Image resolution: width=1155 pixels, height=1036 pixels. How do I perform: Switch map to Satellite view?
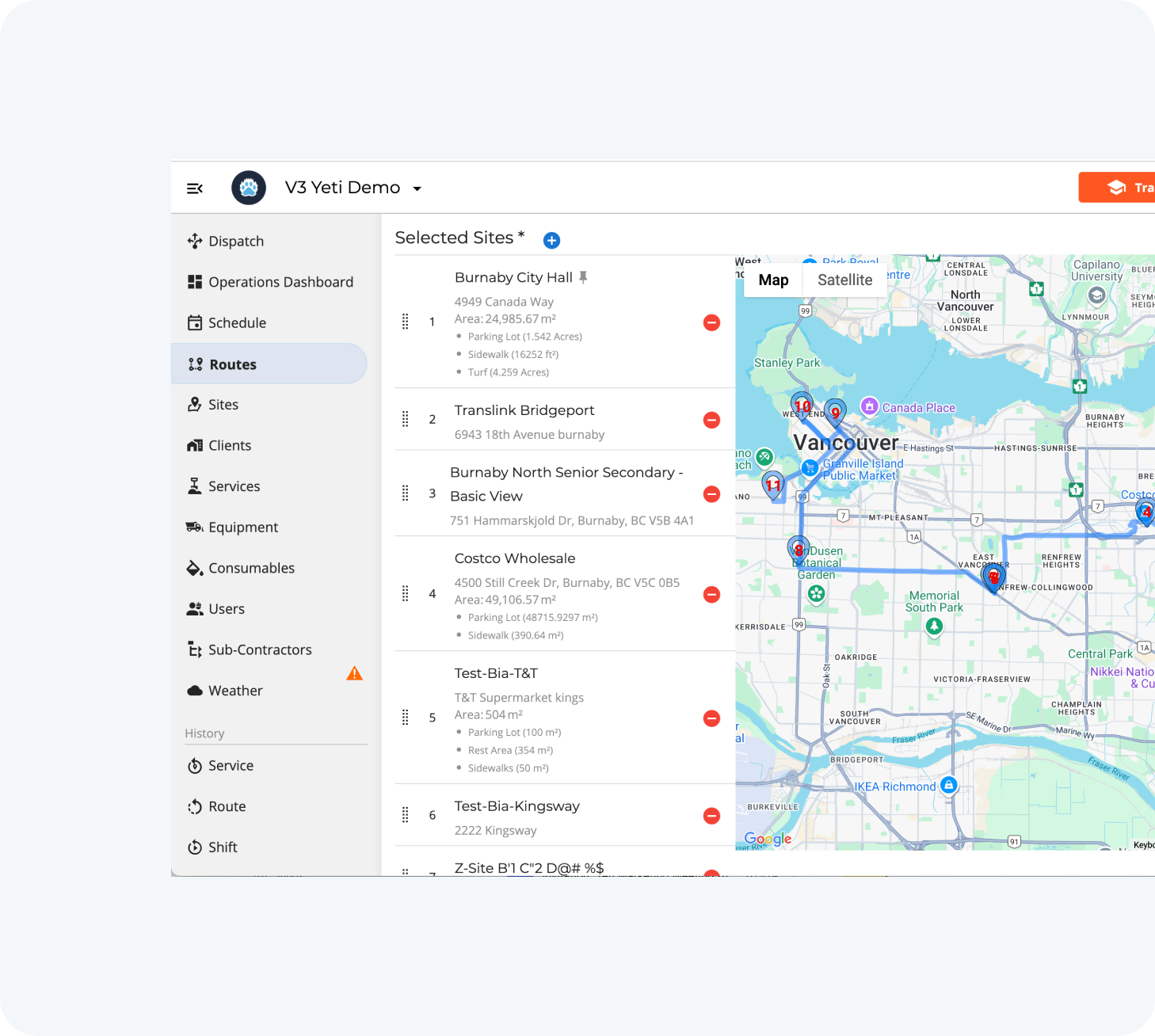[x=844, y=280]
